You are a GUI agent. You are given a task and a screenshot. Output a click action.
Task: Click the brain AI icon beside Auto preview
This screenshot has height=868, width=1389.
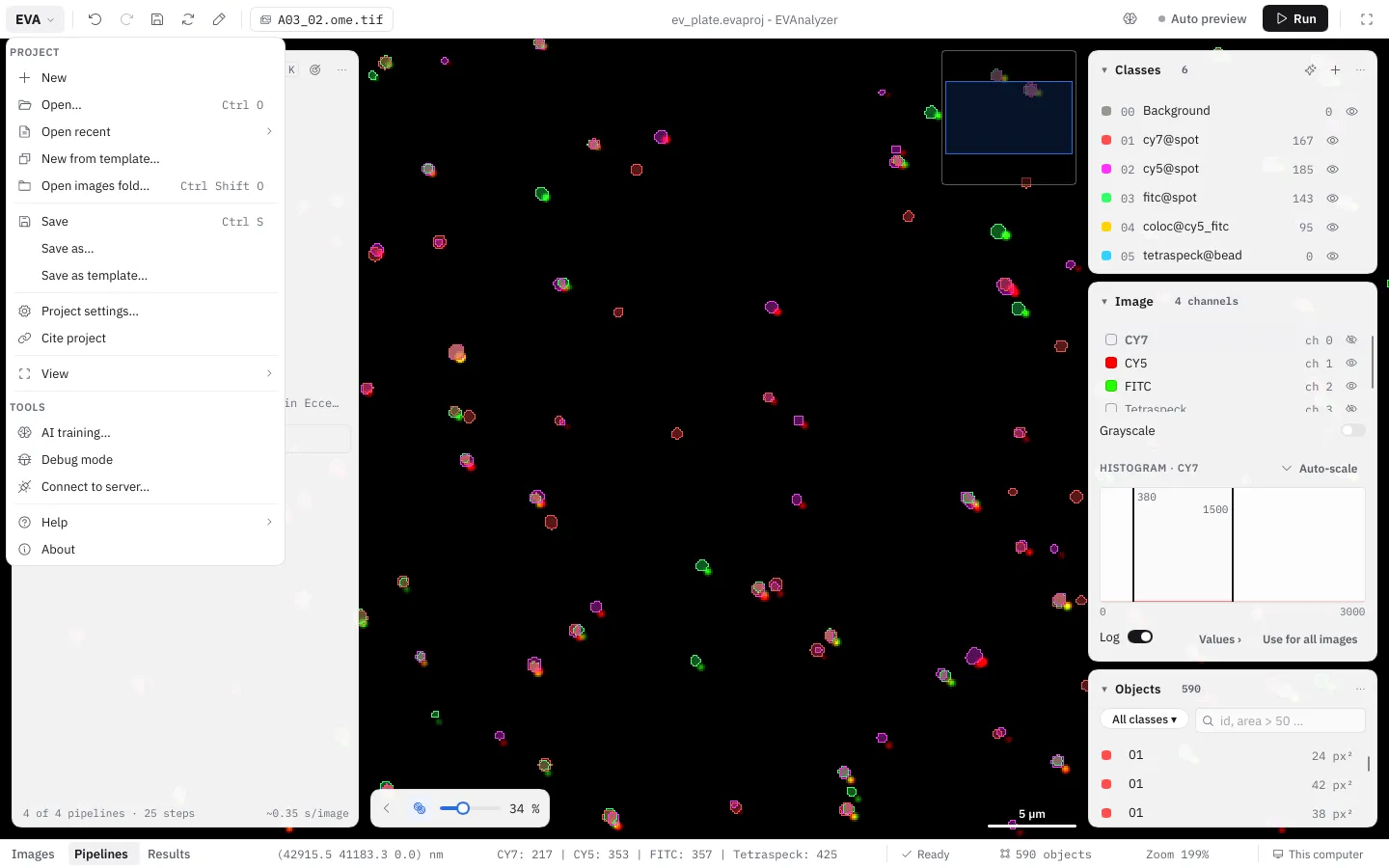[1130, 19]
